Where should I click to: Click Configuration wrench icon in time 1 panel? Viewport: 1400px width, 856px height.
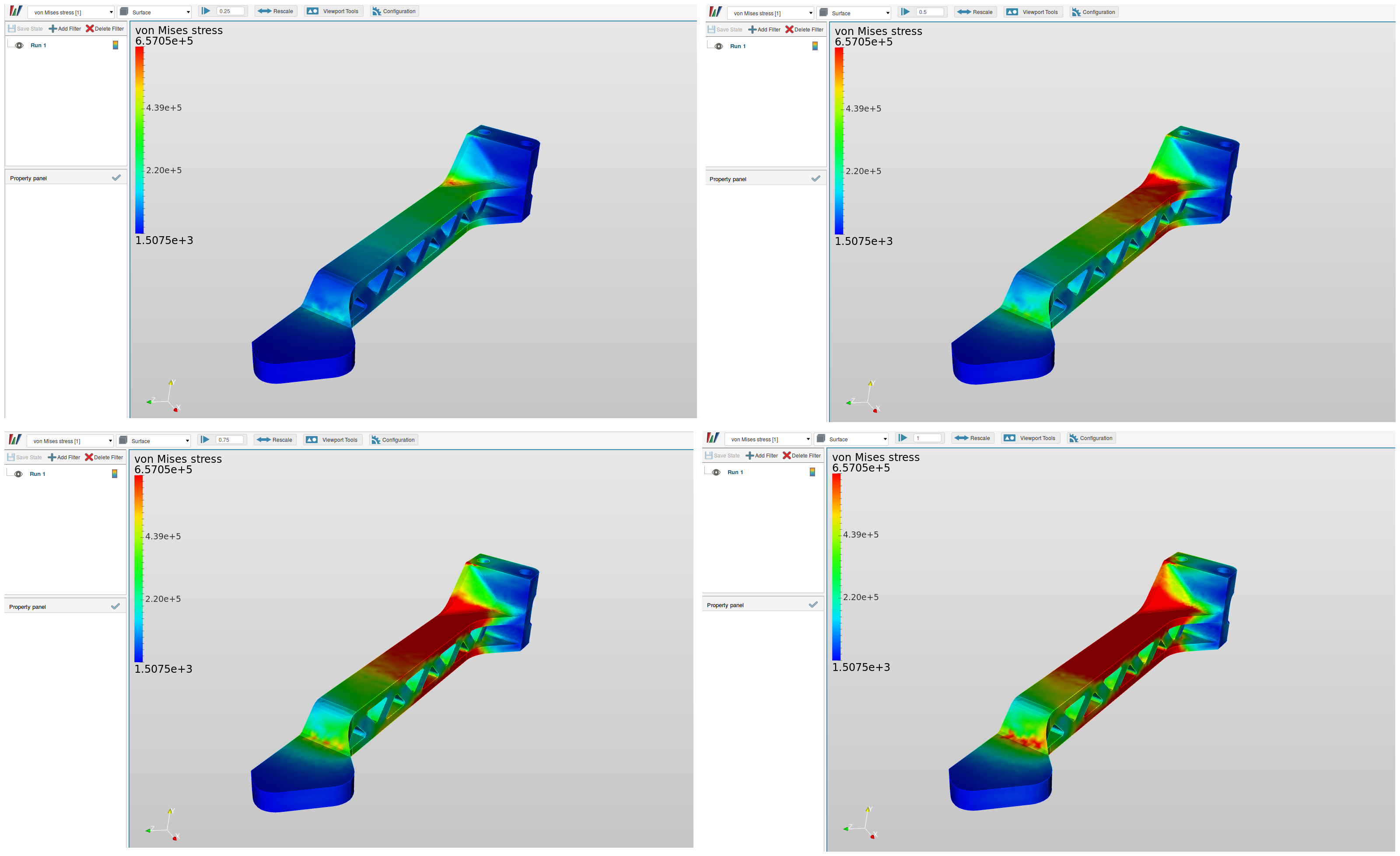coord(1073,438)
